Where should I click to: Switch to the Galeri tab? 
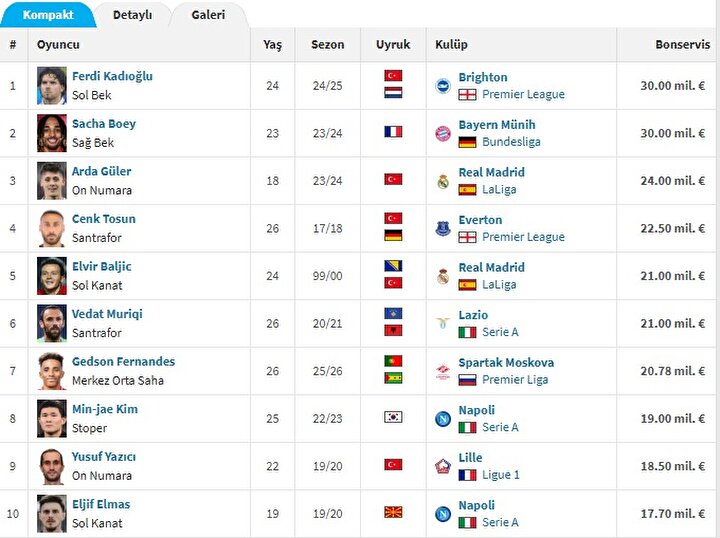208,15
